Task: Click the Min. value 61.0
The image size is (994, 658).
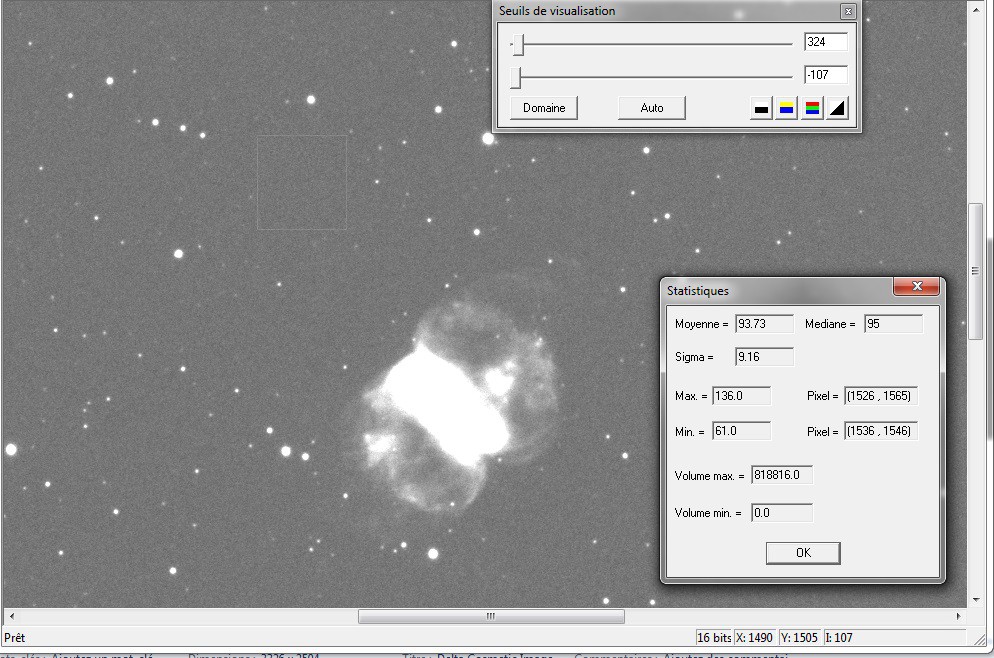Action: pyautogui.click(x=741, y=431)
